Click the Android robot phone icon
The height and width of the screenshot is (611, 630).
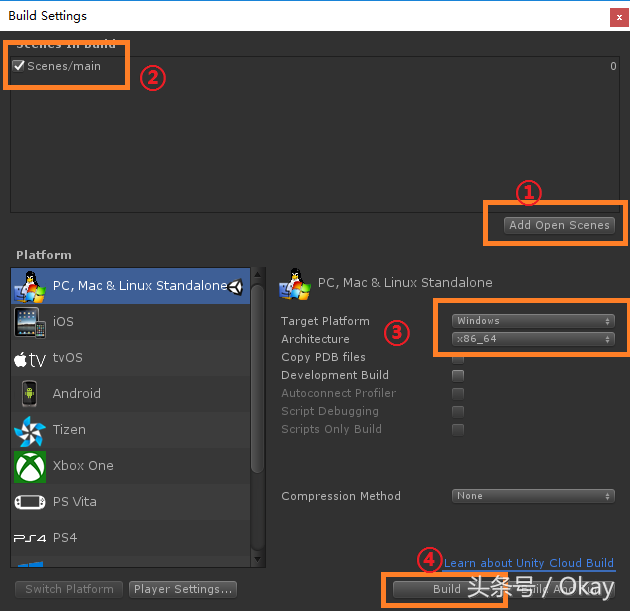(x=30, y=394)
